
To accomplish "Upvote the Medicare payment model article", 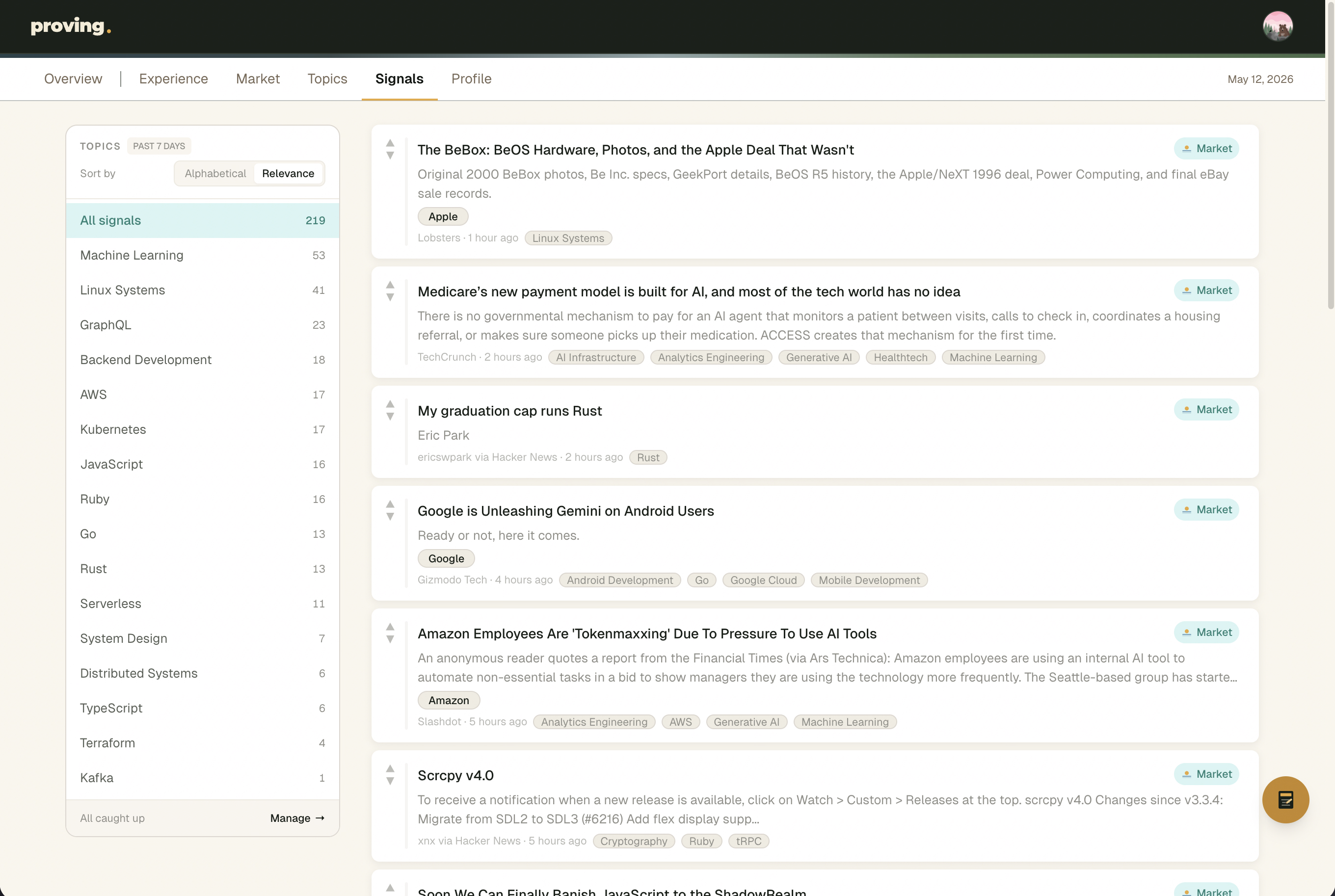I will coord(390,285).
